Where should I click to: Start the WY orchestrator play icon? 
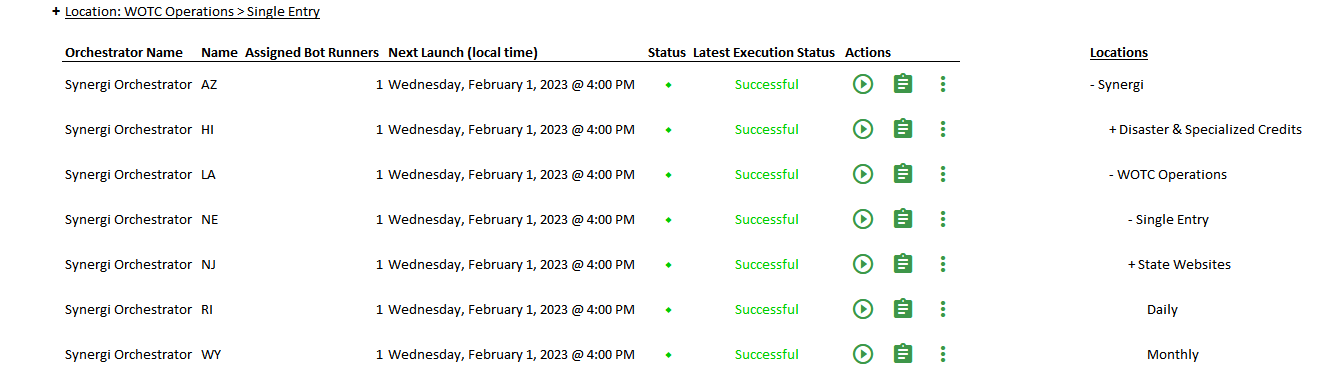tap(863, 354)
